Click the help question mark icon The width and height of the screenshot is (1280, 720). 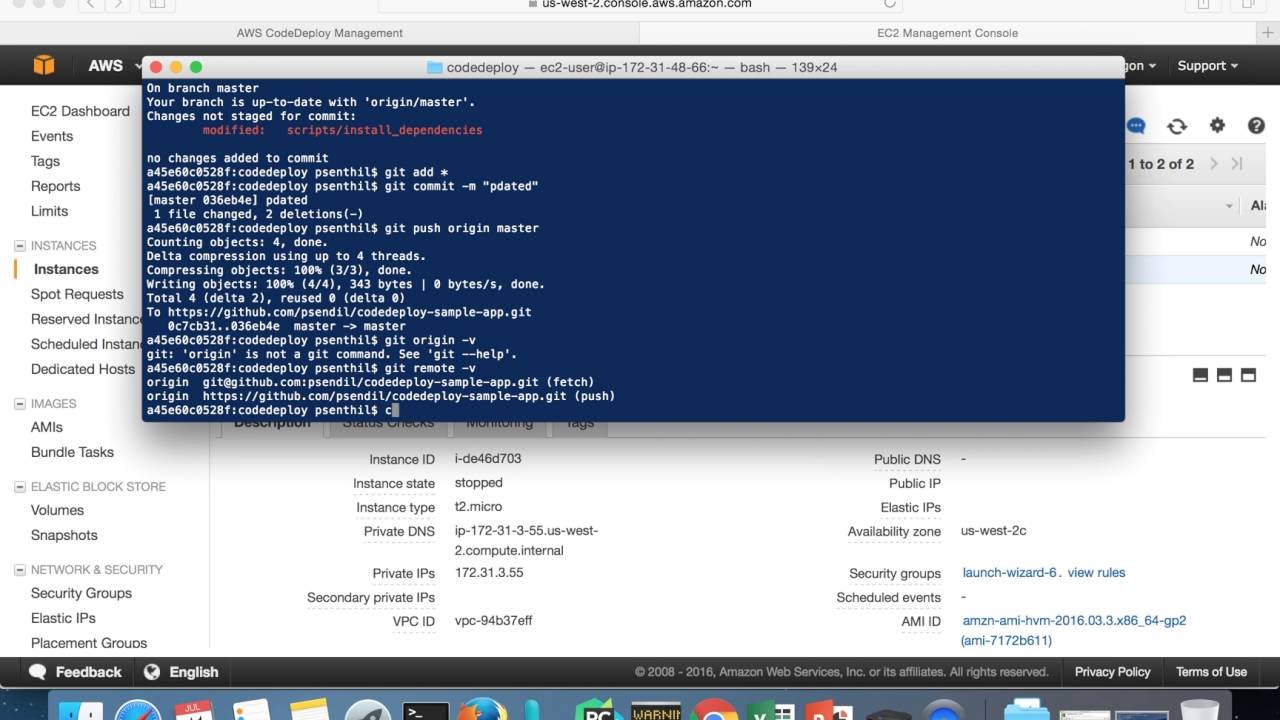click(1257, 125)
